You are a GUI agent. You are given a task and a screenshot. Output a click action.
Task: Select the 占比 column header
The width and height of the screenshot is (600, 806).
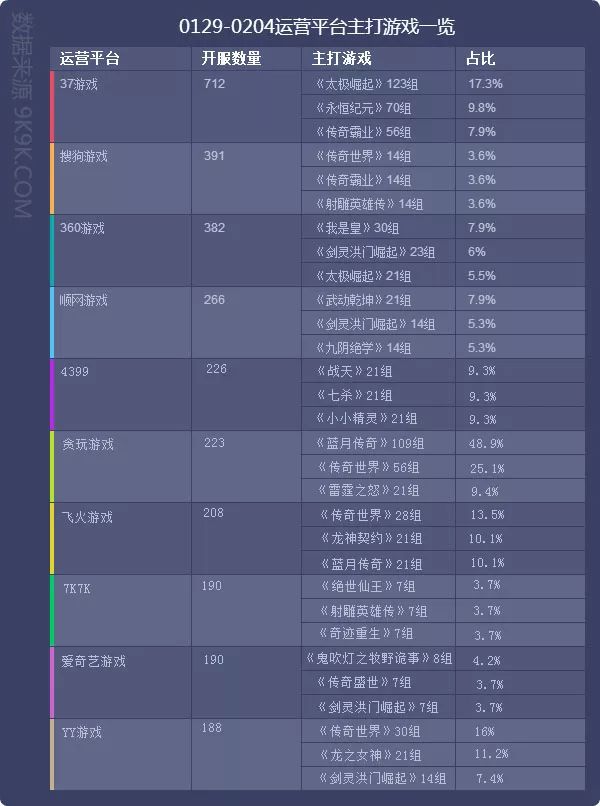pos(480,59)
